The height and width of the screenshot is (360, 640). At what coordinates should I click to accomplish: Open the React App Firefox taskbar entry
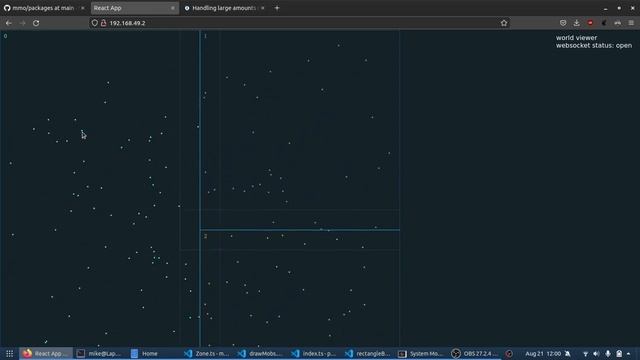pyautogui.click(x=45, y=353)
